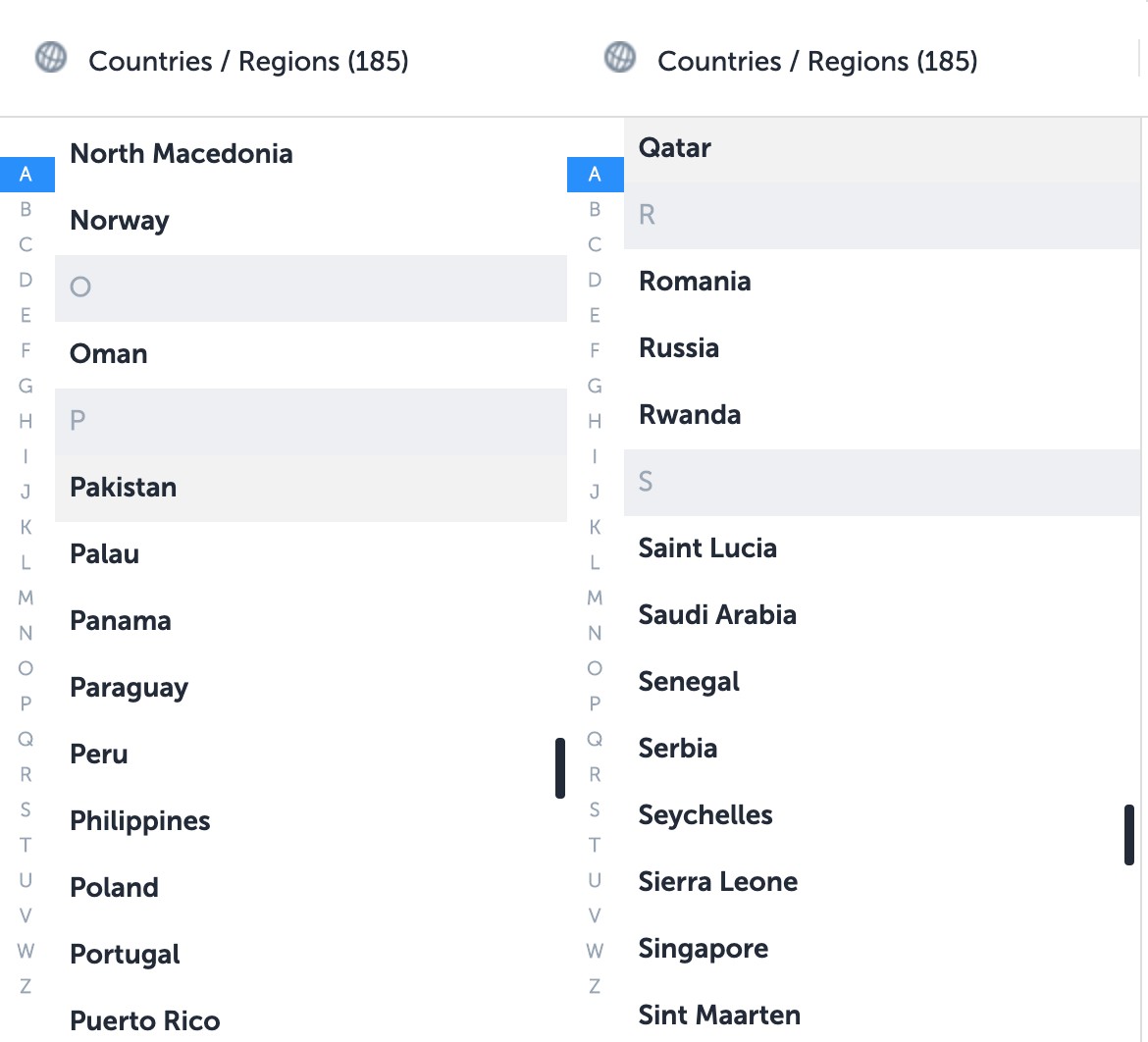
Task: Click the highlighted letter A in the left index
Action: pos(26,174)
